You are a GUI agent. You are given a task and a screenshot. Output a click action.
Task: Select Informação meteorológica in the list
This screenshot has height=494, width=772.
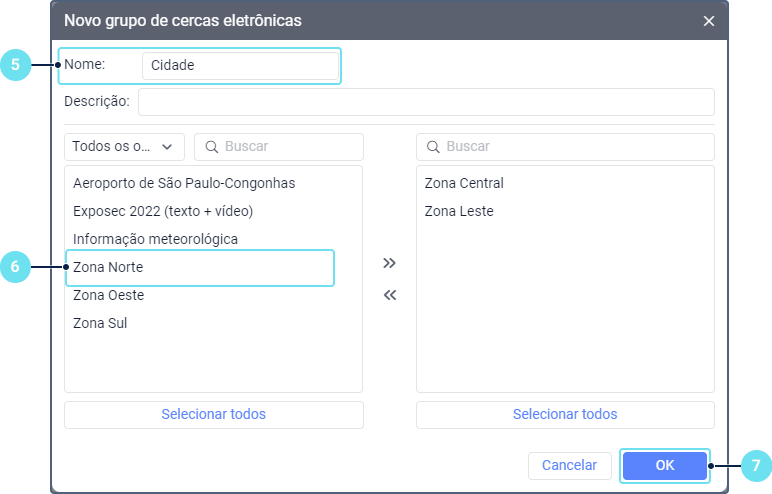coord(155,239)
